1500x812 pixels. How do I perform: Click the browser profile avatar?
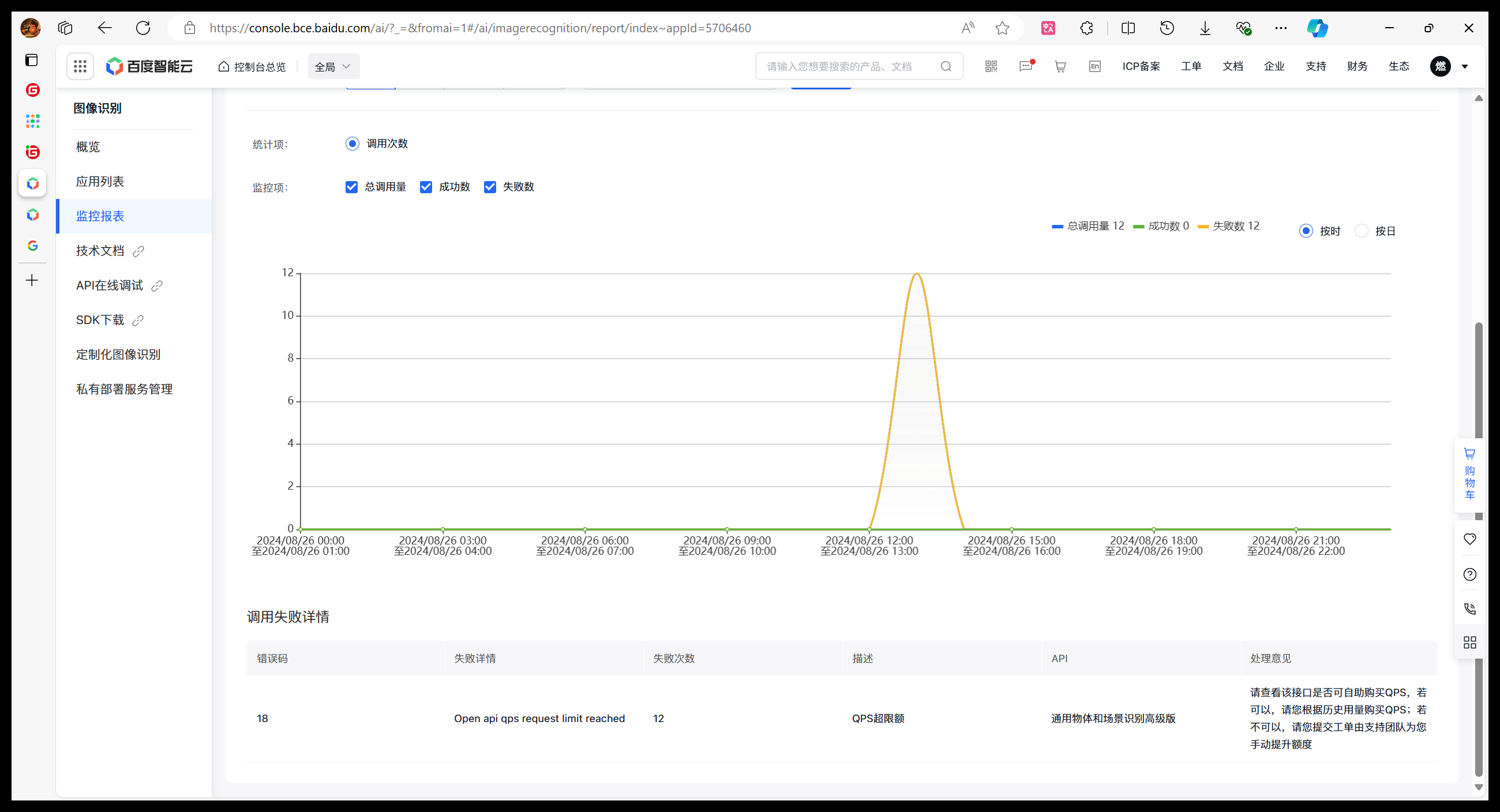click(30, 28)
